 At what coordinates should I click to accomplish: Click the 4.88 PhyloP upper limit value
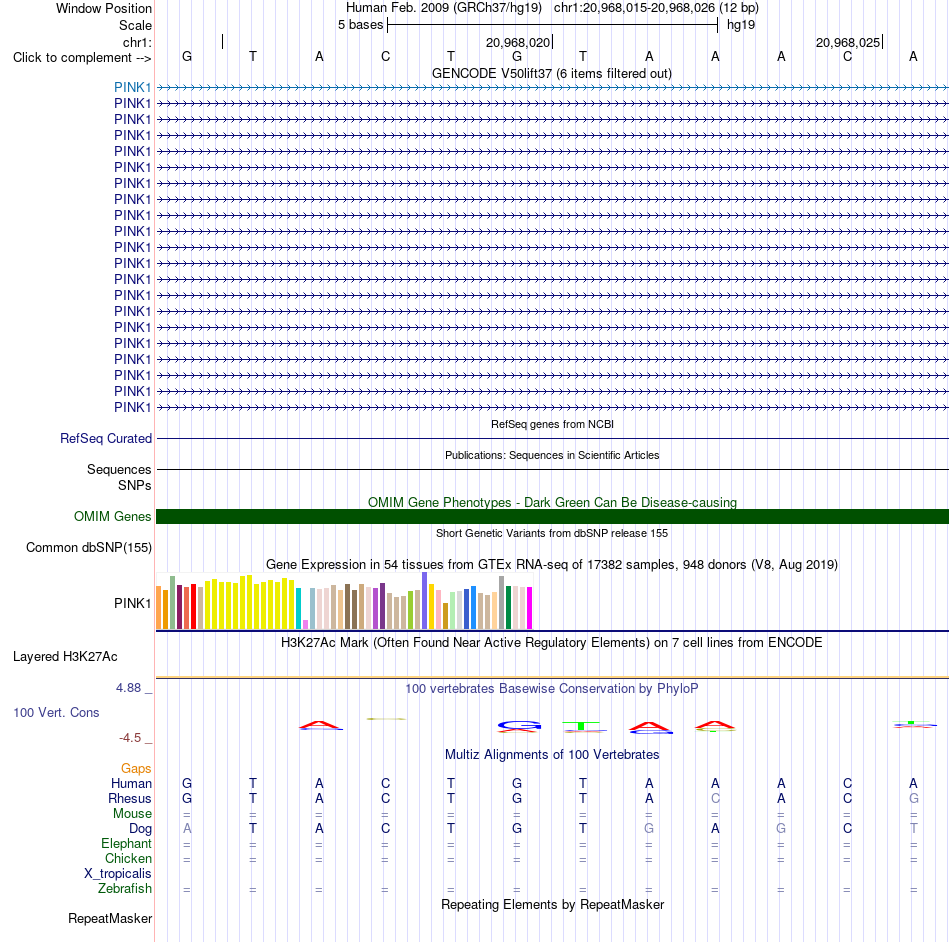tap(128, 688)
